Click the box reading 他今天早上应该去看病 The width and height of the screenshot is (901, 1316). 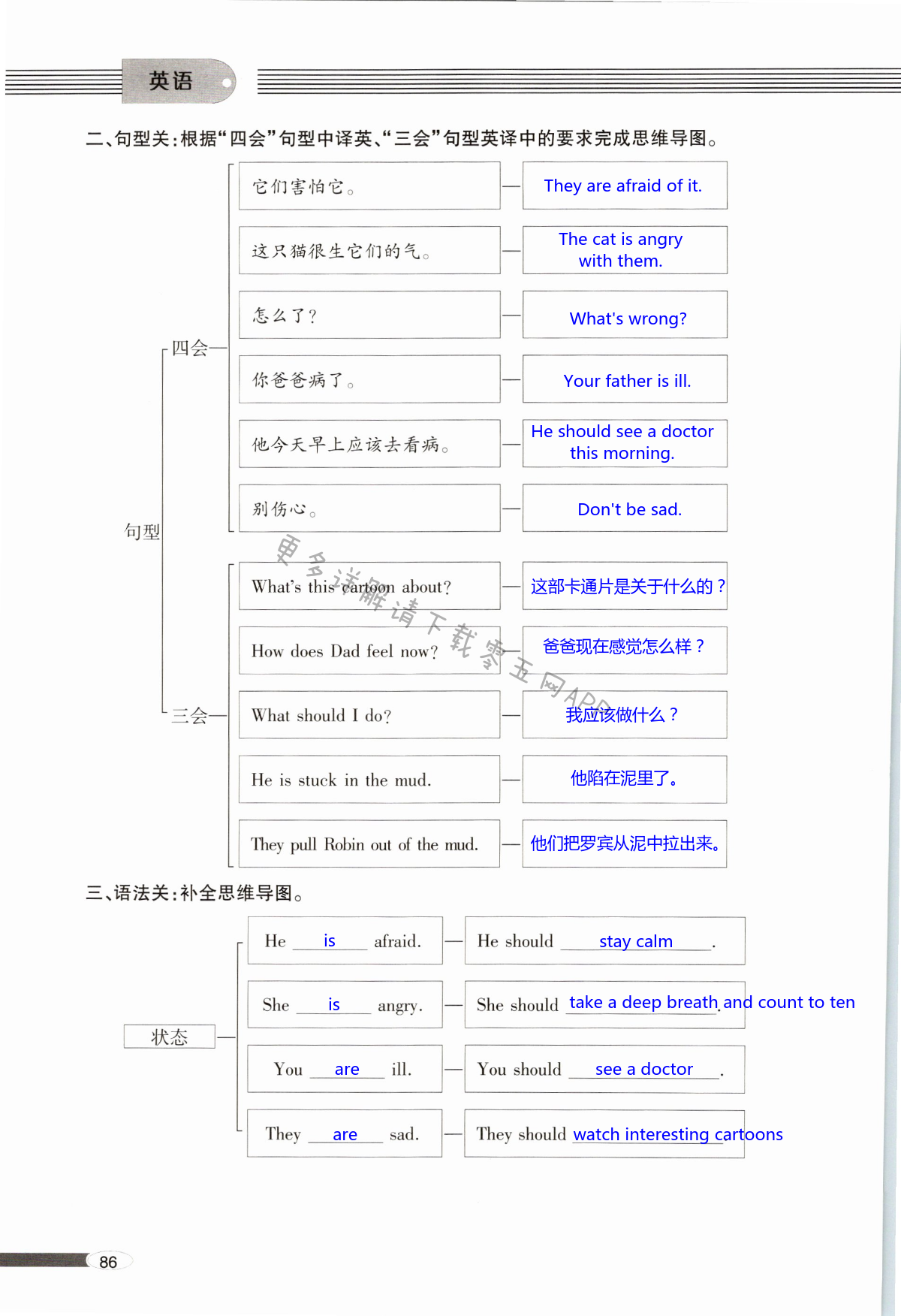pos(369,445)
